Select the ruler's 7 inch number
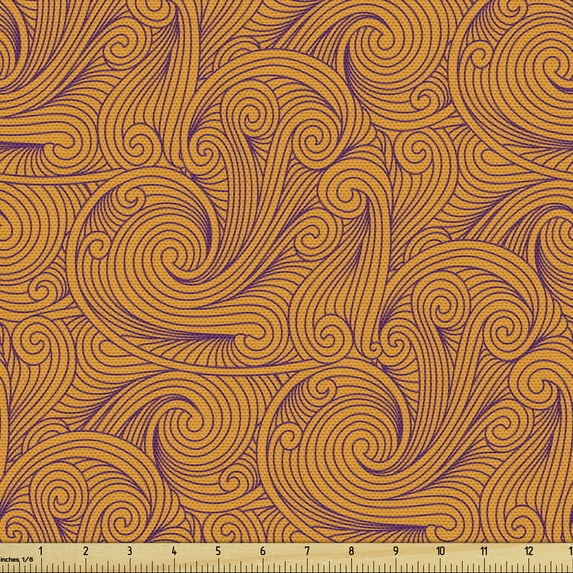The height and width of the screenshot is (573, 573). (x=307, y=550)
